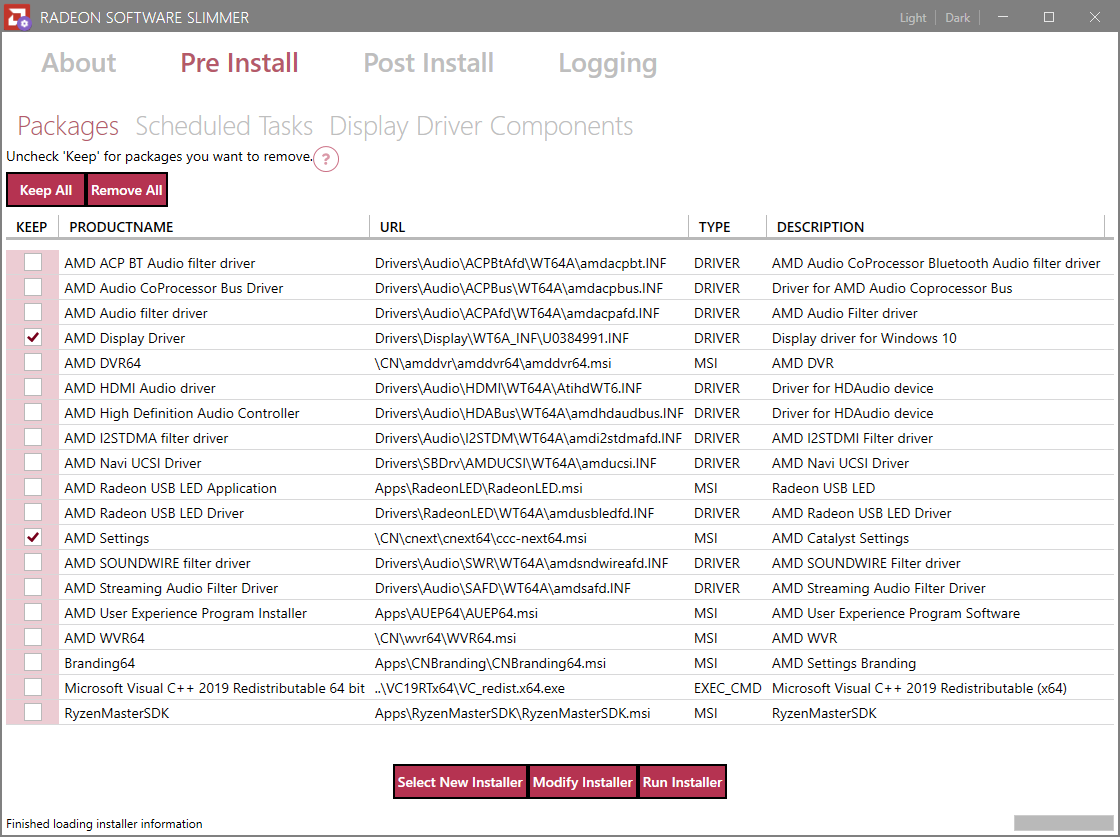Open the About tab
This screenshot has height=837, width=1120.
click(79, 63)
